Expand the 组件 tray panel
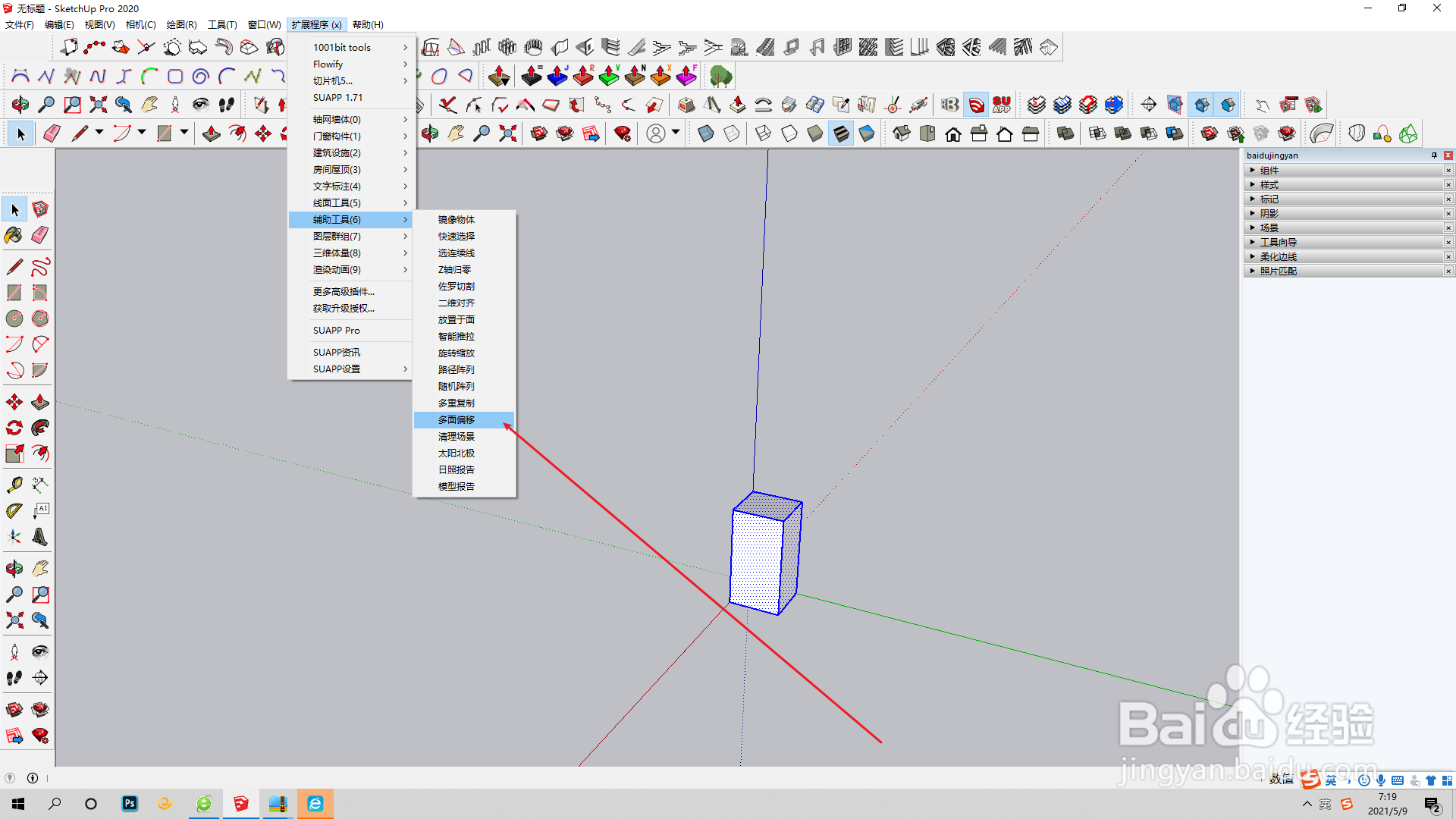1456x819 pixels. (1269, 171)
